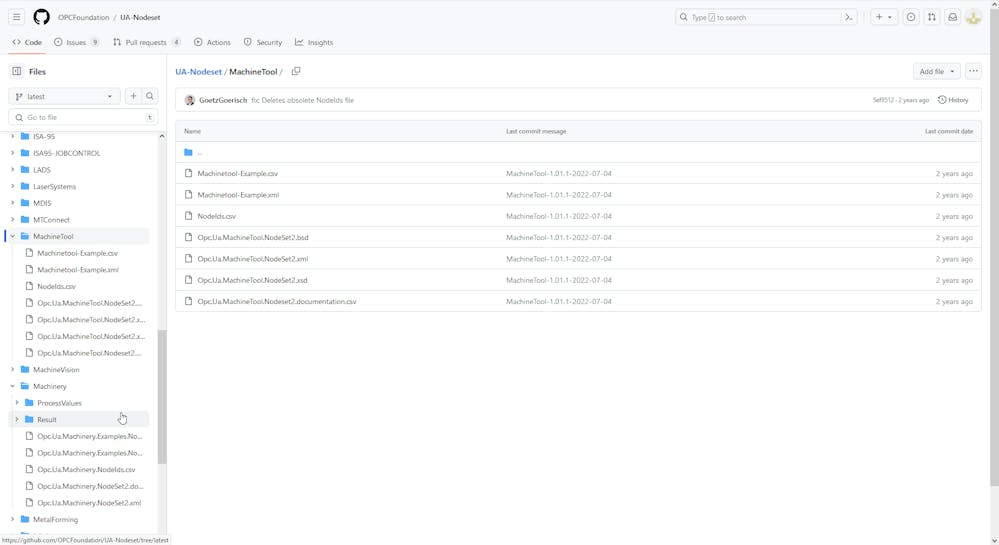Open the GitHub hamburger navigation menu
999x545 pixels.
click(x=17, y=17)
